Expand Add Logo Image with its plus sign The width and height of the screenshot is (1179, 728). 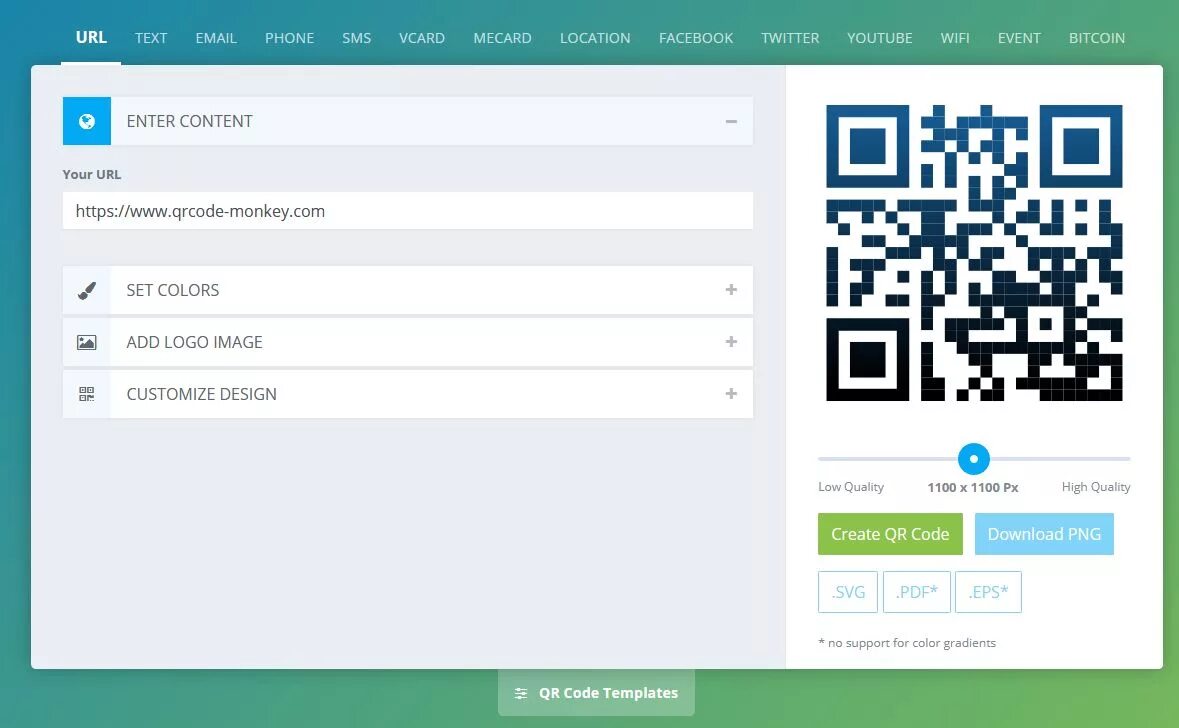731,341
